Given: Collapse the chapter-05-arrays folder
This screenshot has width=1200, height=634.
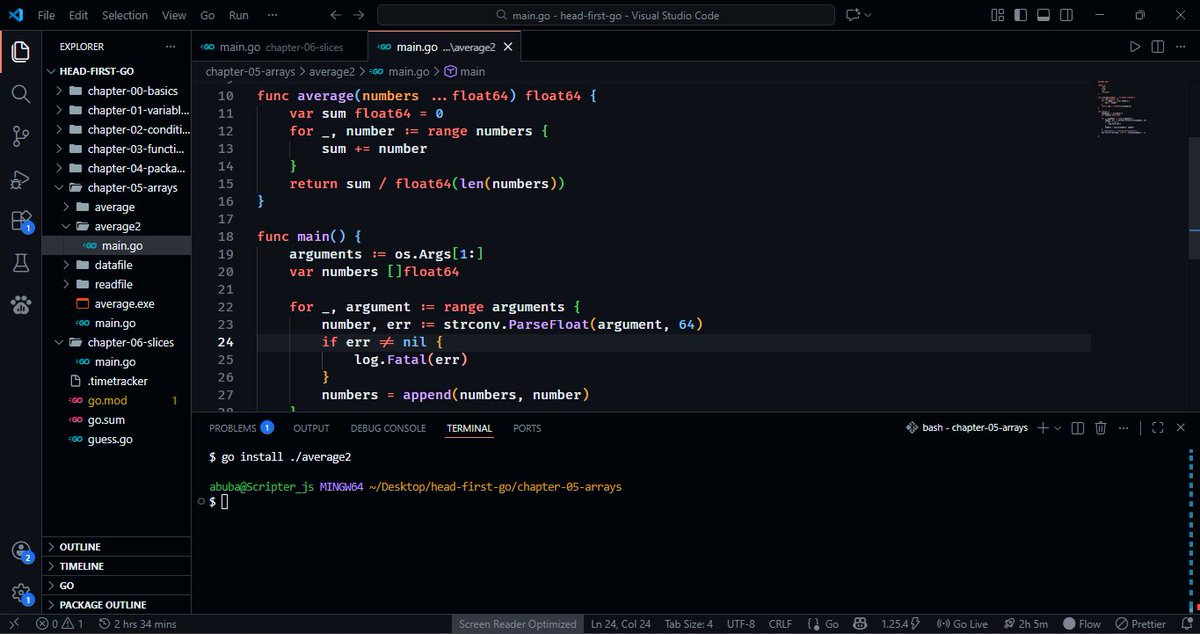Looking at the screenshot, I should click(117, 188).
